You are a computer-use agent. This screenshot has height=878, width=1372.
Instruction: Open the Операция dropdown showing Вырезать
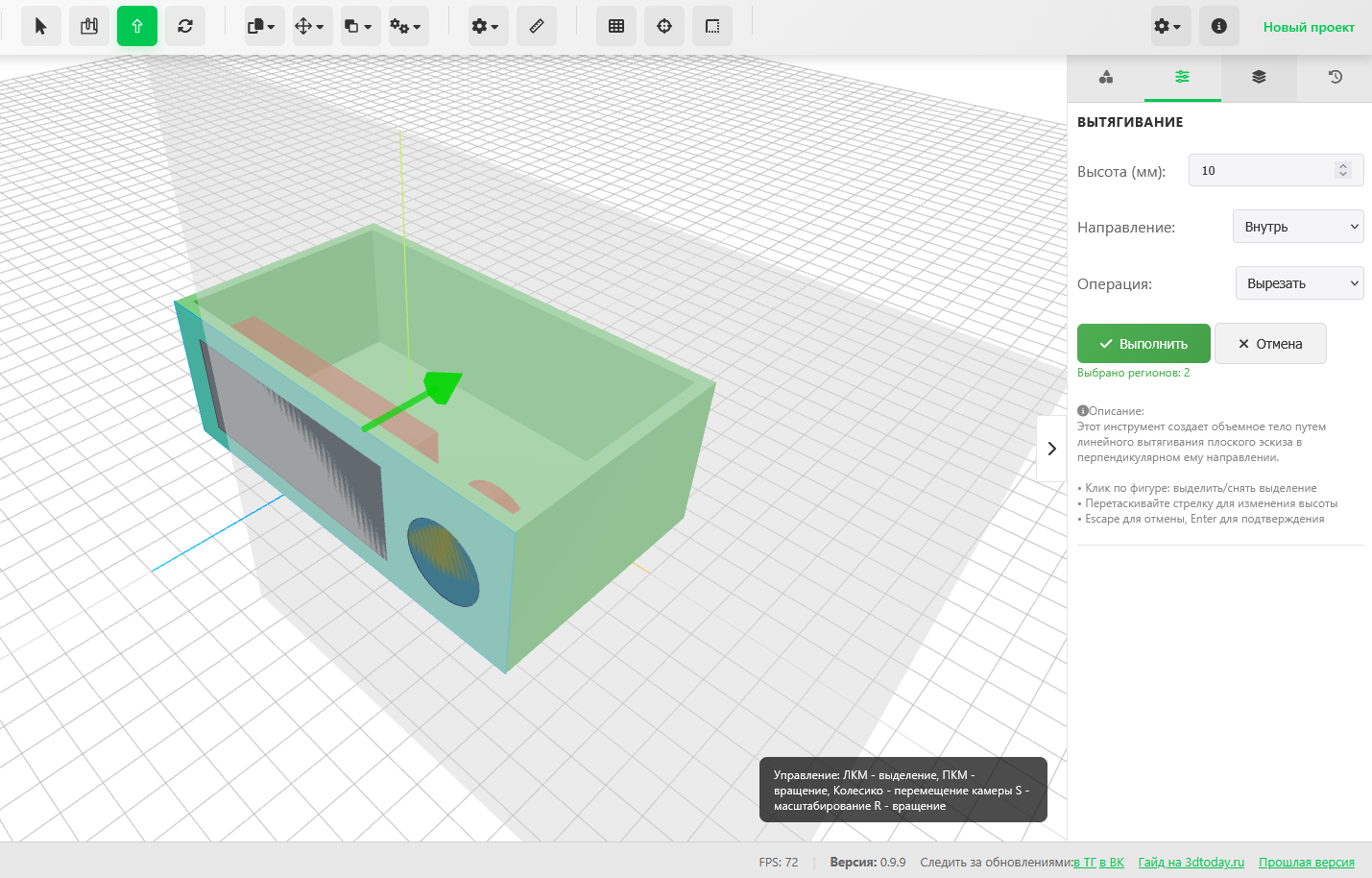pyautogui.click(x=1299, y=283)
